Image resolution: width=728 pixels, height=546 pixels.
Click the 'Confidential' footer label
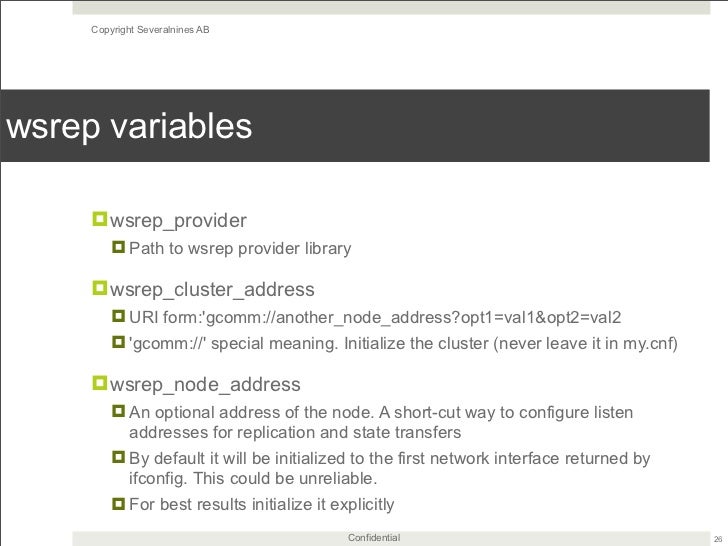pyautogui.click(x=373, y=538)
